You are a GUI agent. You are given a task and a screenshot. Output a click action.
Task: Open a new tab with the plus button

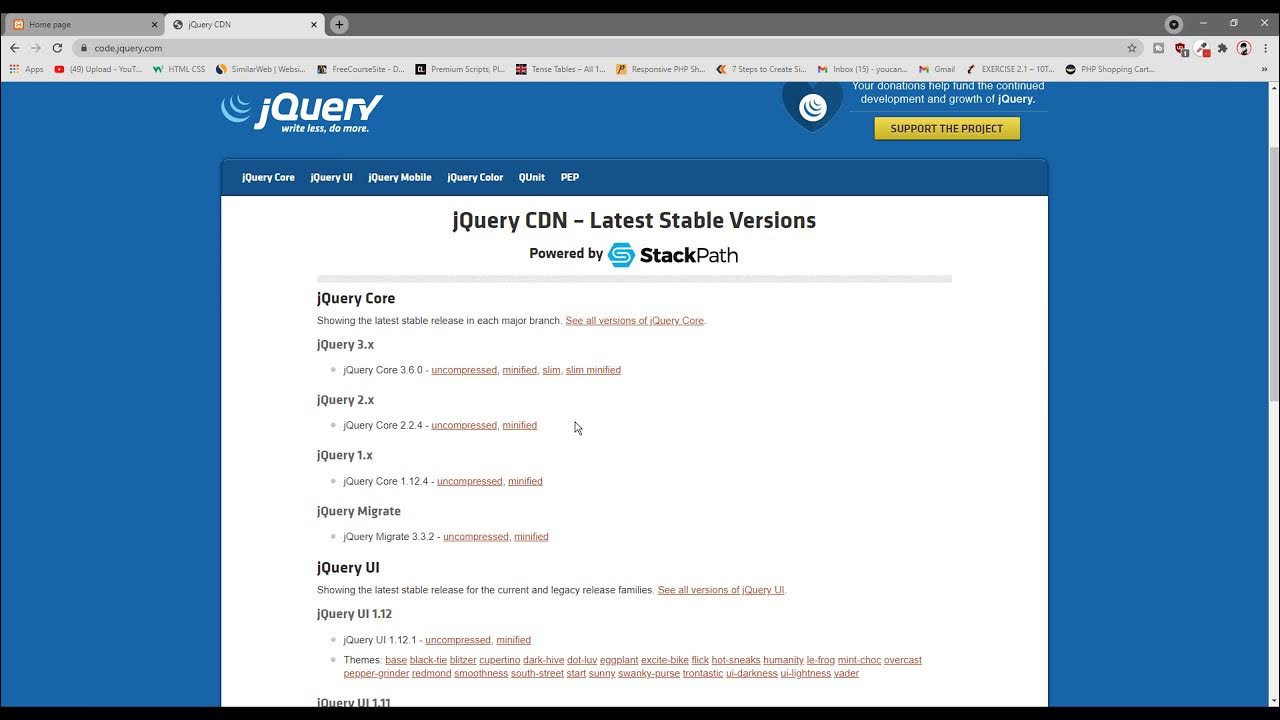coord(339,24)
